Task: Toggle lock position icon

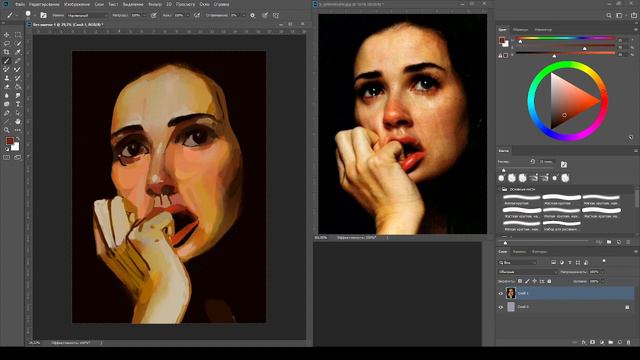Action: [535, 282]
